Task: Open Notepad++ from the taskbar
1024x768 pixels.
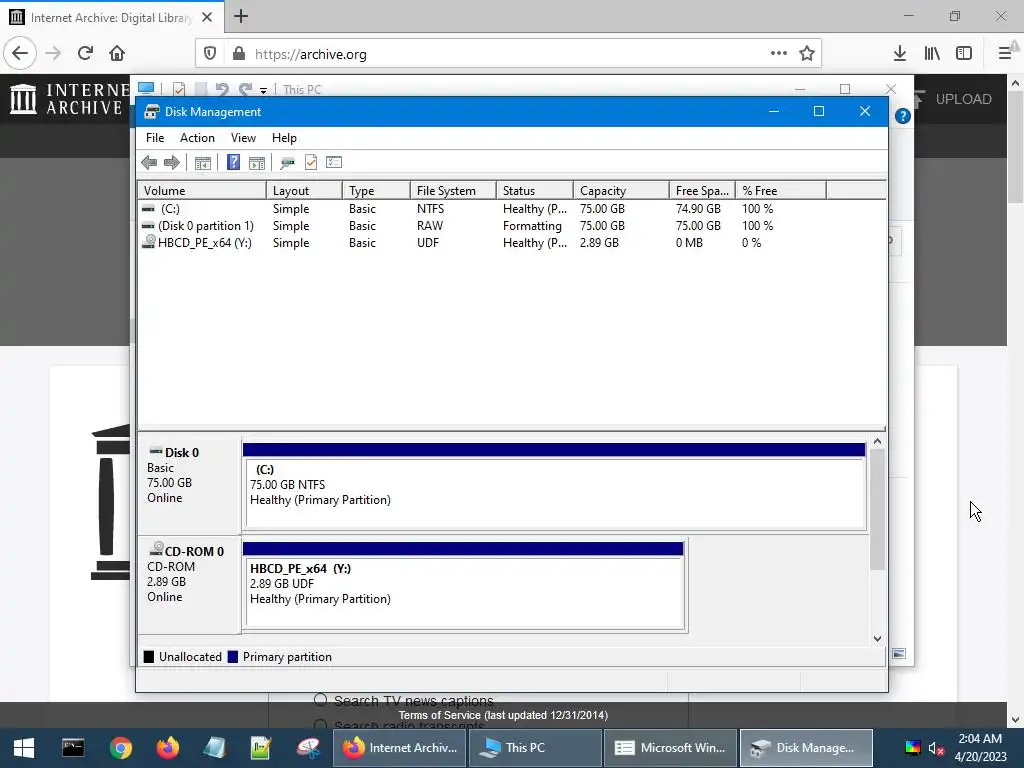Action: pos(261,748)
